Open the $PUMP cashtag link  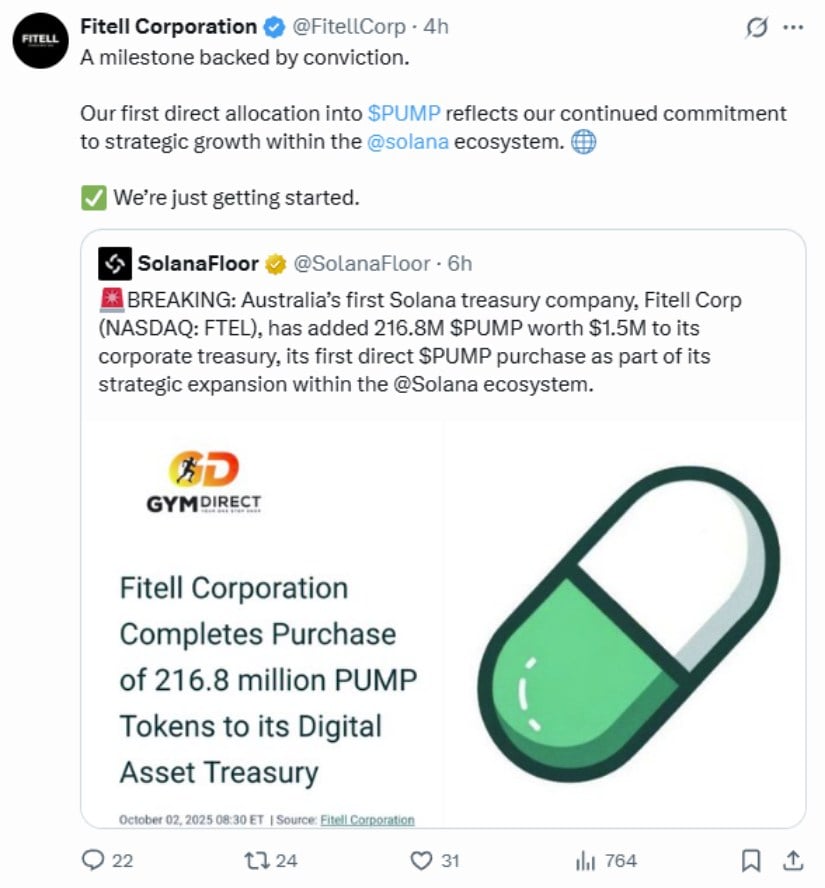tap(404, 113)
